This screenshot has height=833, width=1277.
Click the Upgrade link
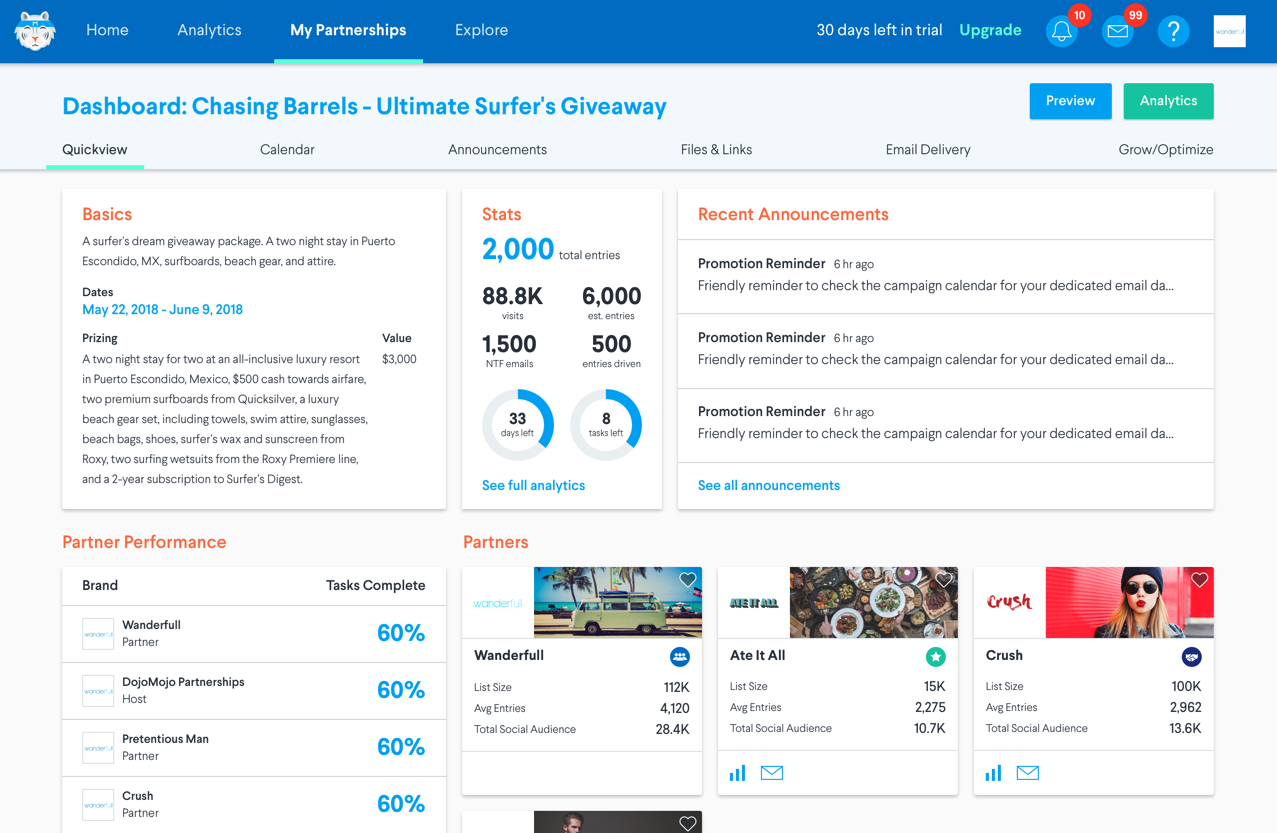click(x=990, y=30)
